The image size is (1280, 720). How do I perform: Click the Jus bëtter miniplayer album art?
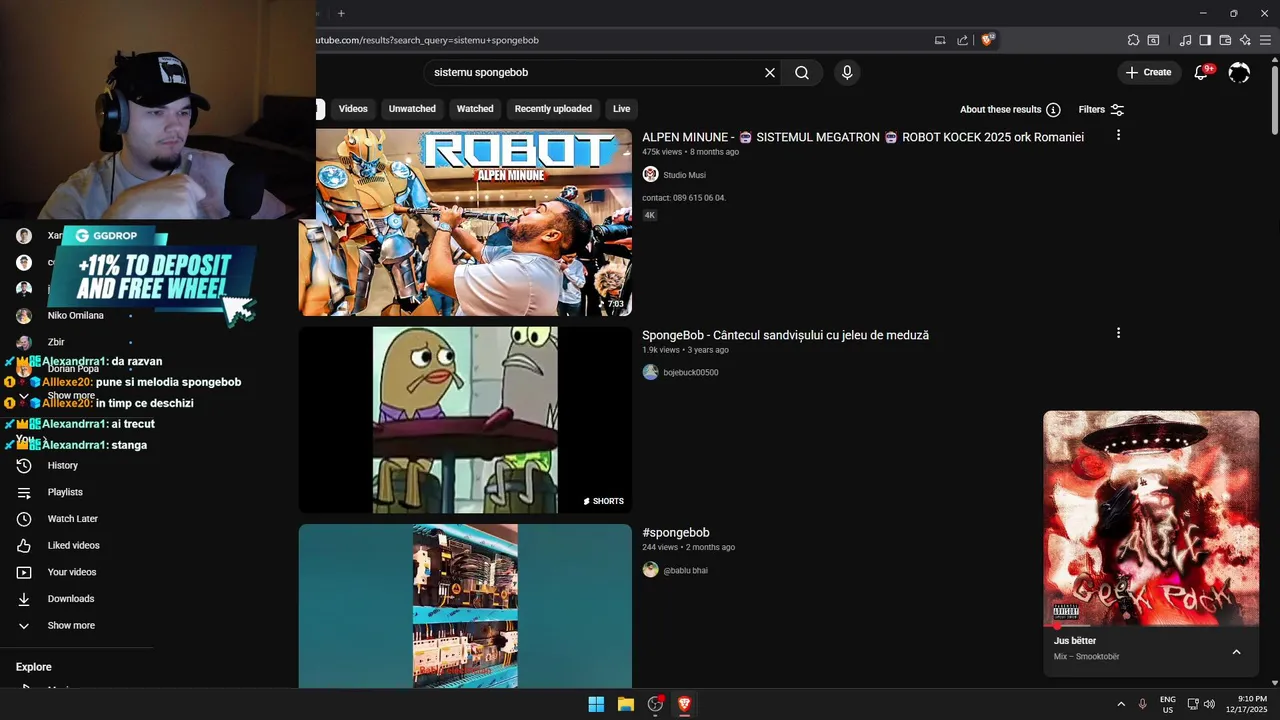click(1151, 518)
